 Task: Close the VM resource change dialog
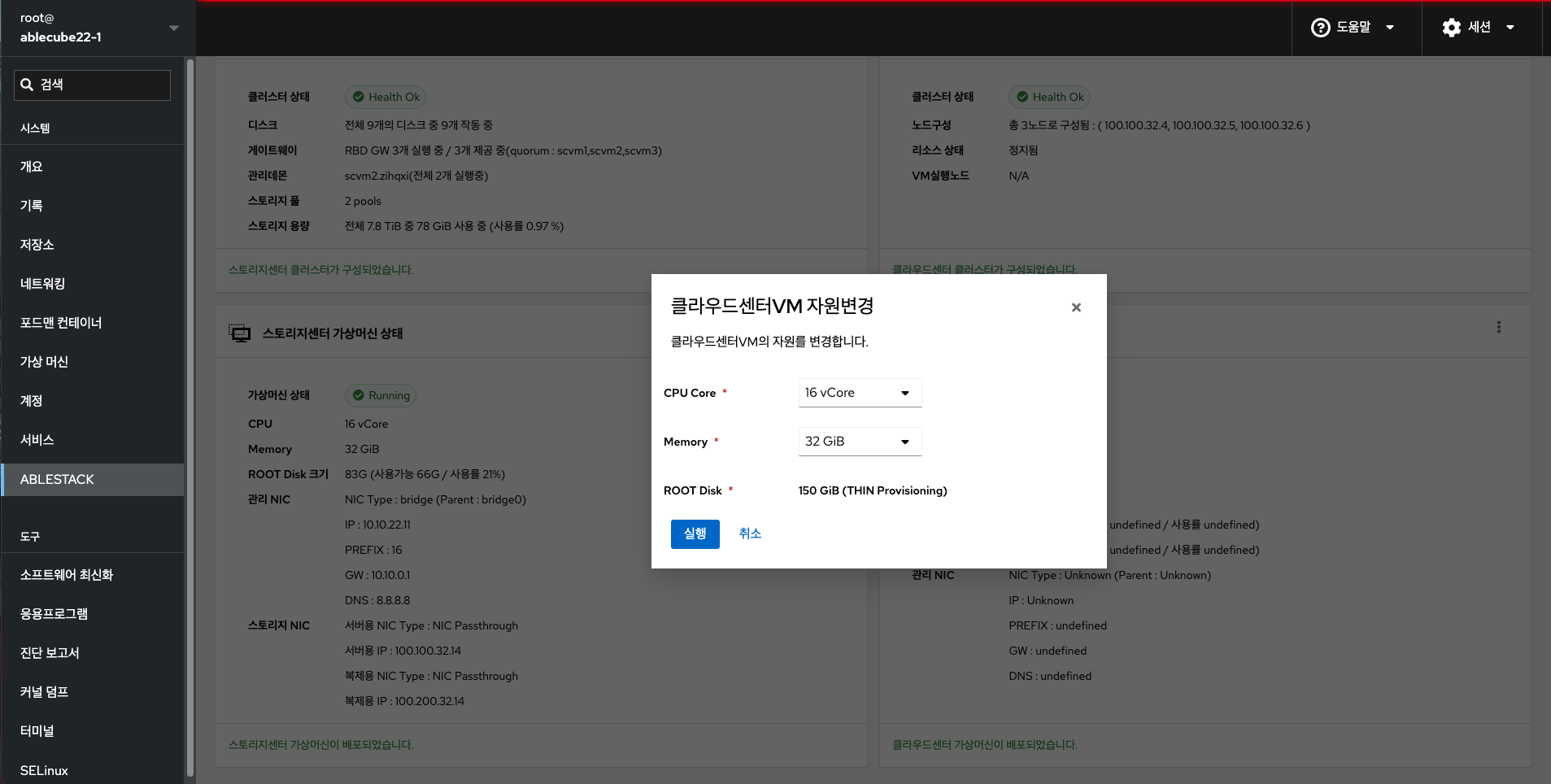point(1076,307)
